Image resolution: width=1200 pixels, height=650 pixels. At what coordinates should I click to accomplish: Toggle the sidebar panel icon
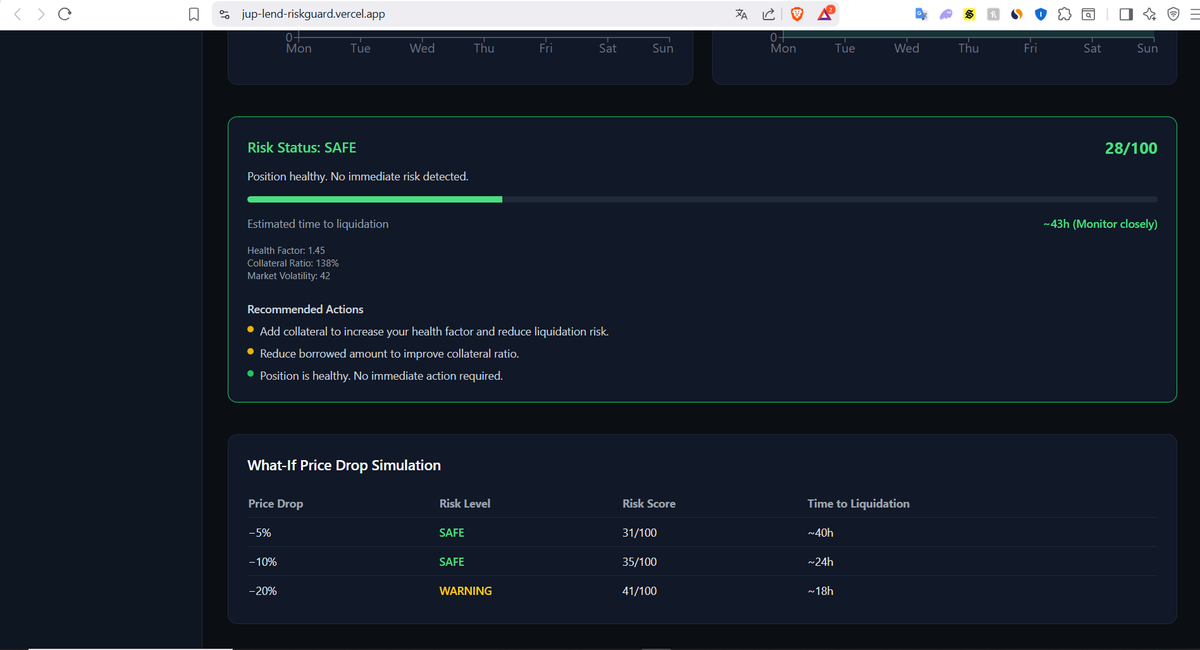coord(1126,14)
